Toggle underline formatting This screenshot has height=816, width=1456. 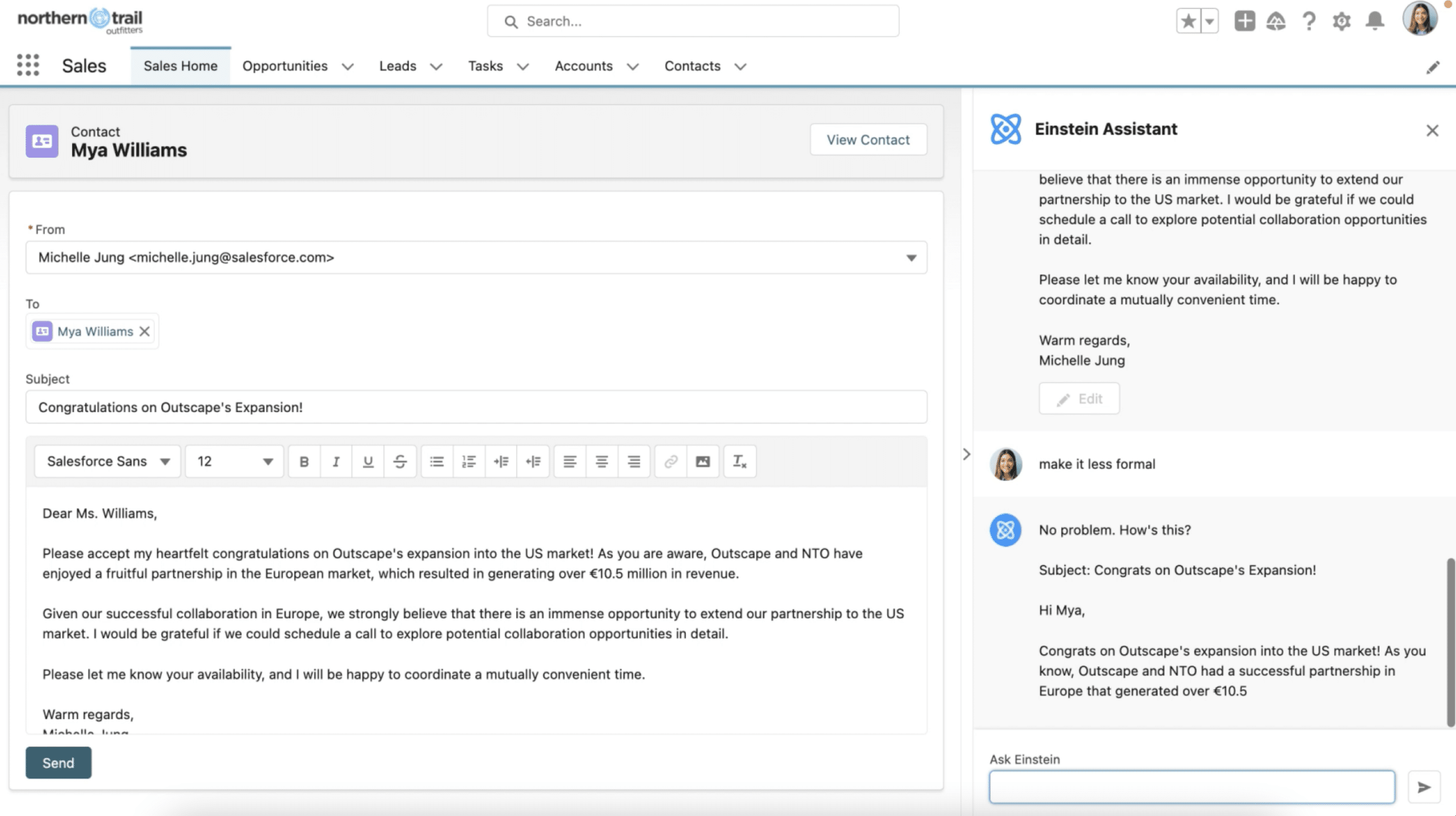(368, 461)
